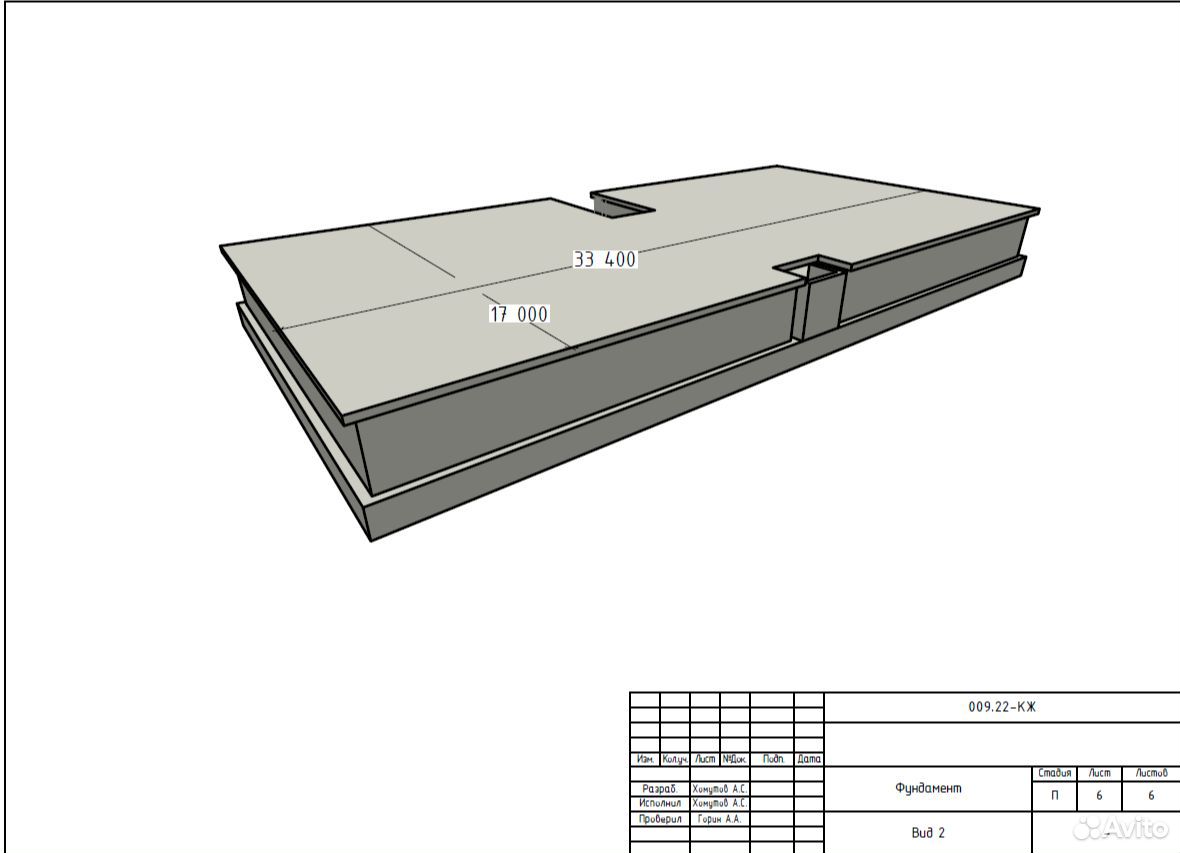Screen dimensions: 1180x853
Task: Select the Изм. column header
Action: 645,759
